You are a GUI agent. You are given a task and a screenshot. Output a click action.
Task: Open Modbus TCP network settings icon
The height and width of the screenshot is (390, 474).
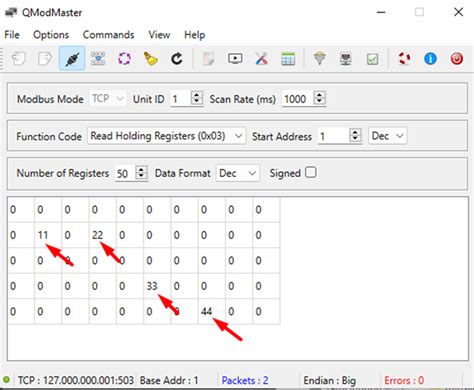pos(346,59)
